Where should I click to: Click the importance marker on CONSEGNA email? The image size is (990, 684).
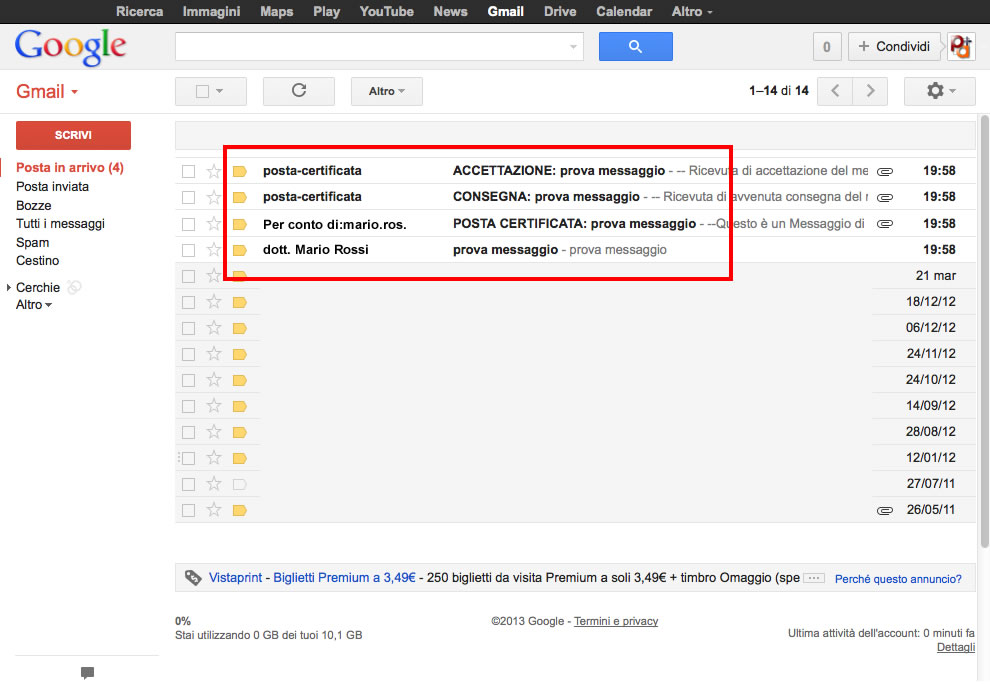click(240, 197)
